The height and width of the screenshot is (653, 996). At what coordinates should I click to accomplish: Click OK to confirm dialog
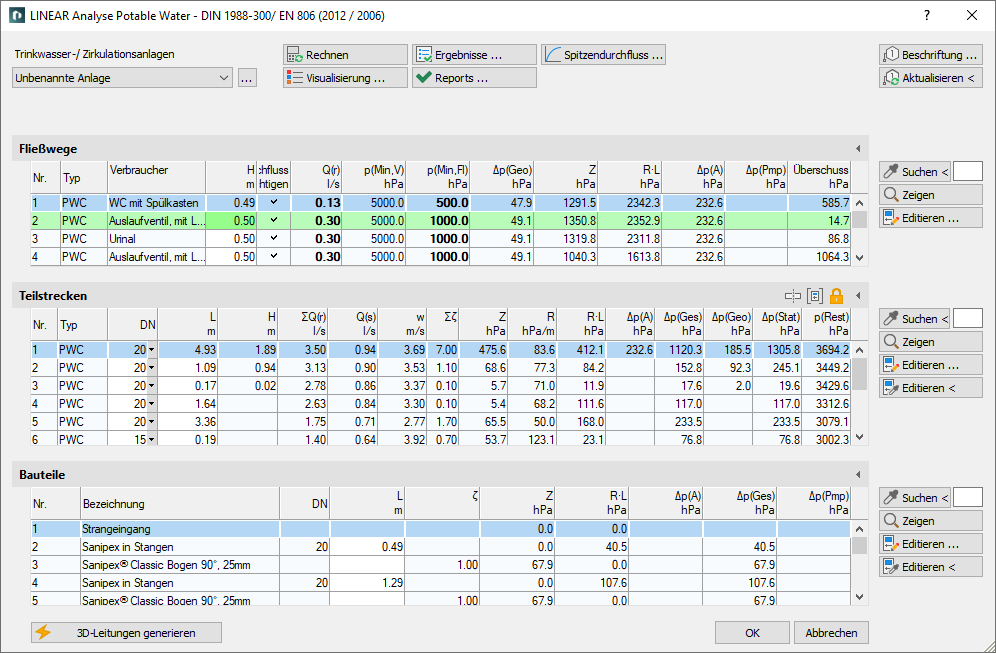pyautogui.click(x=753, y=633)
